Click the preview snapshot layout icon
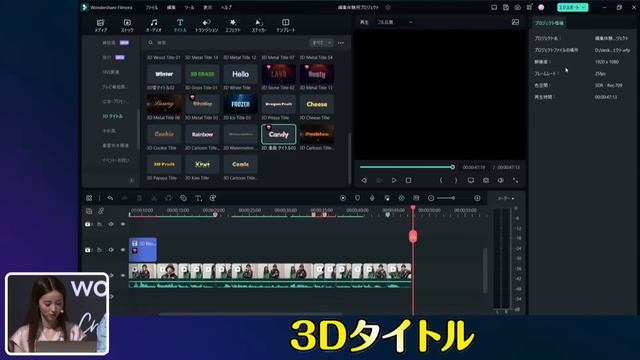The width and height of the screenshot is (640, 360). pos(516,22)
